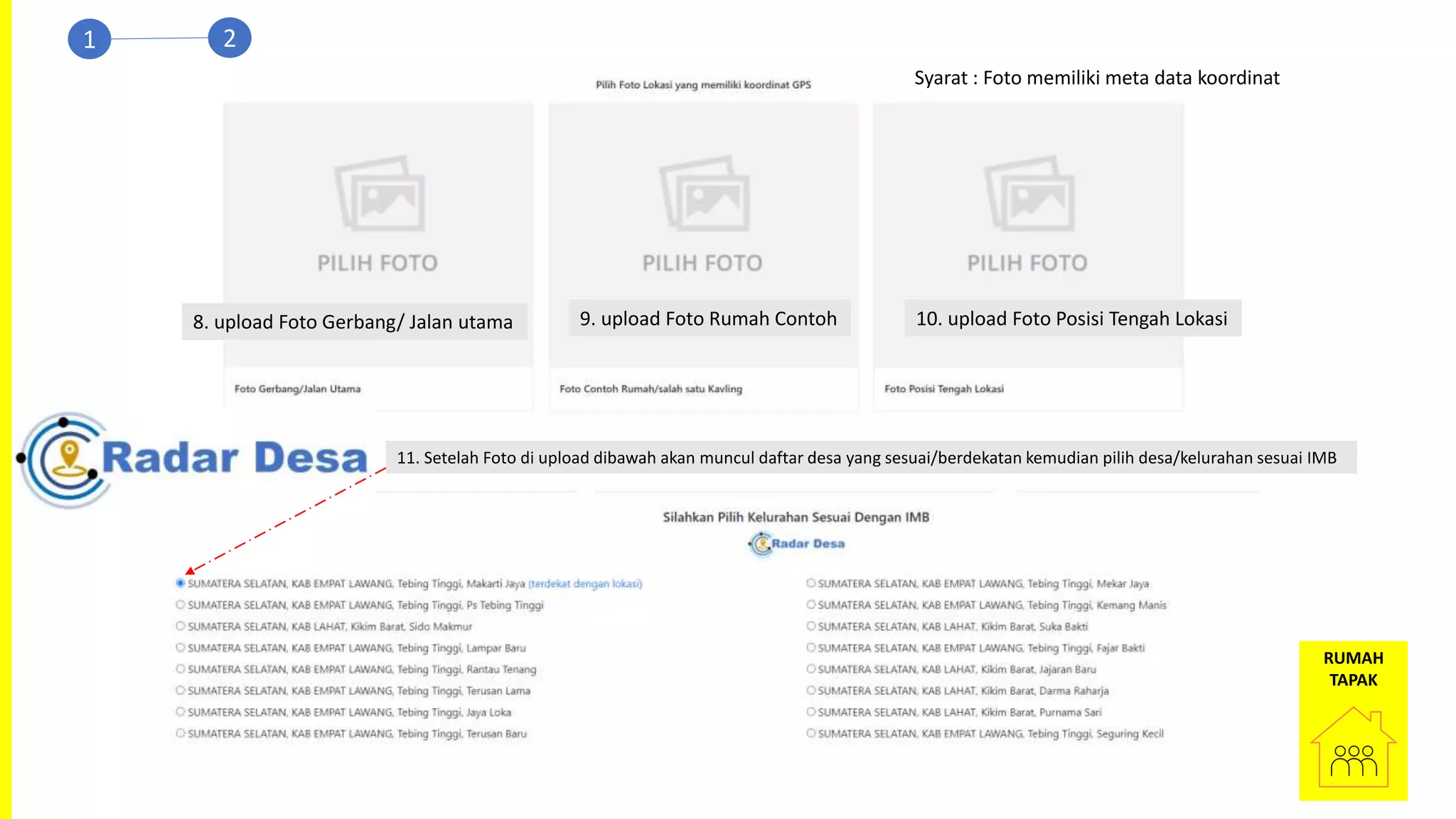Click the Foto Posisi Tengah Lokasi image placeholder icon
Image resolution: width=1456 pixels, height=819 pixels.
click(1029, 193)
